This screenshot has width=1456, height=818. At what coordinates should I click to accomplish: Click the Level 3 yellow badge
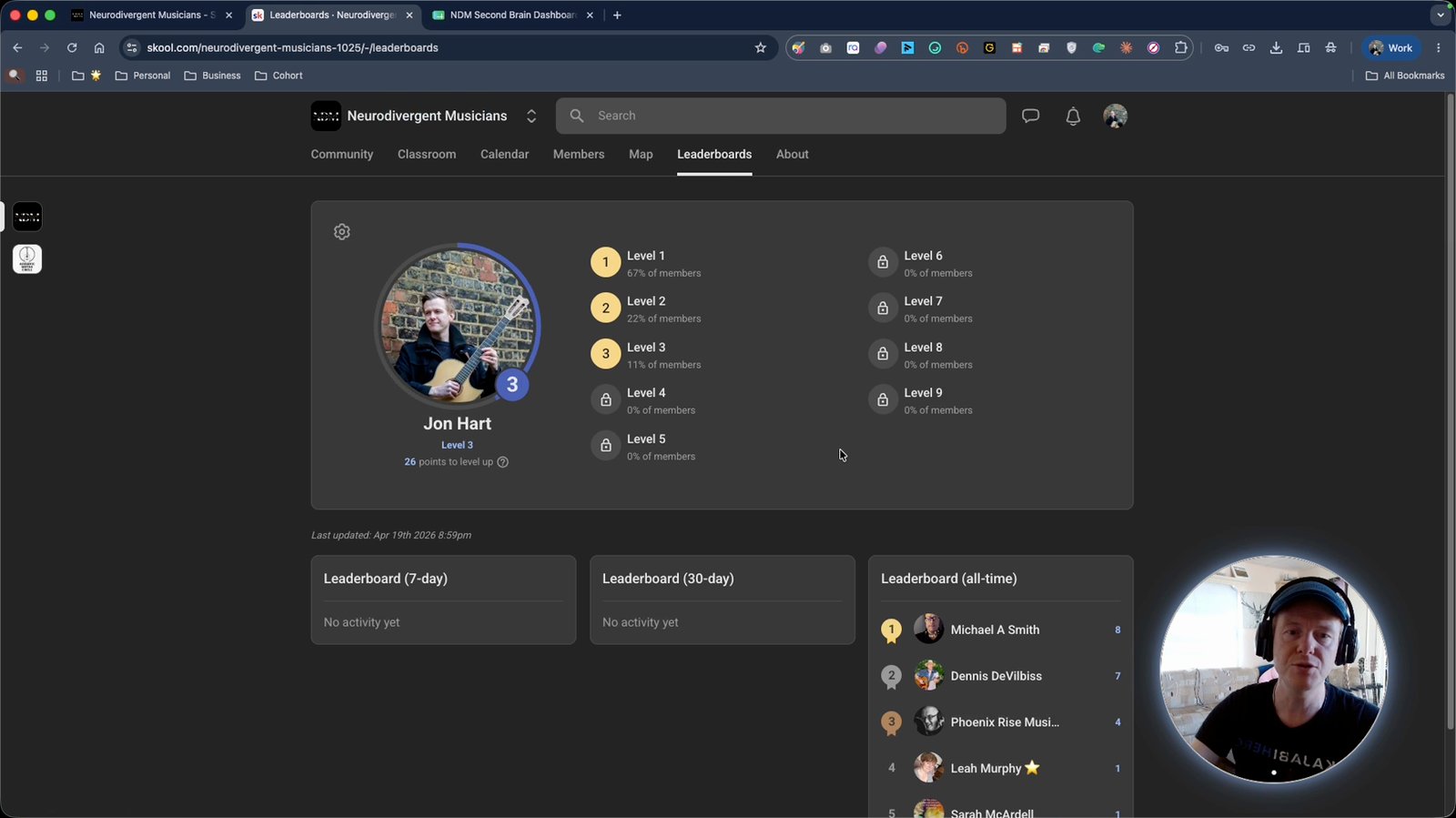coord(605,354)
